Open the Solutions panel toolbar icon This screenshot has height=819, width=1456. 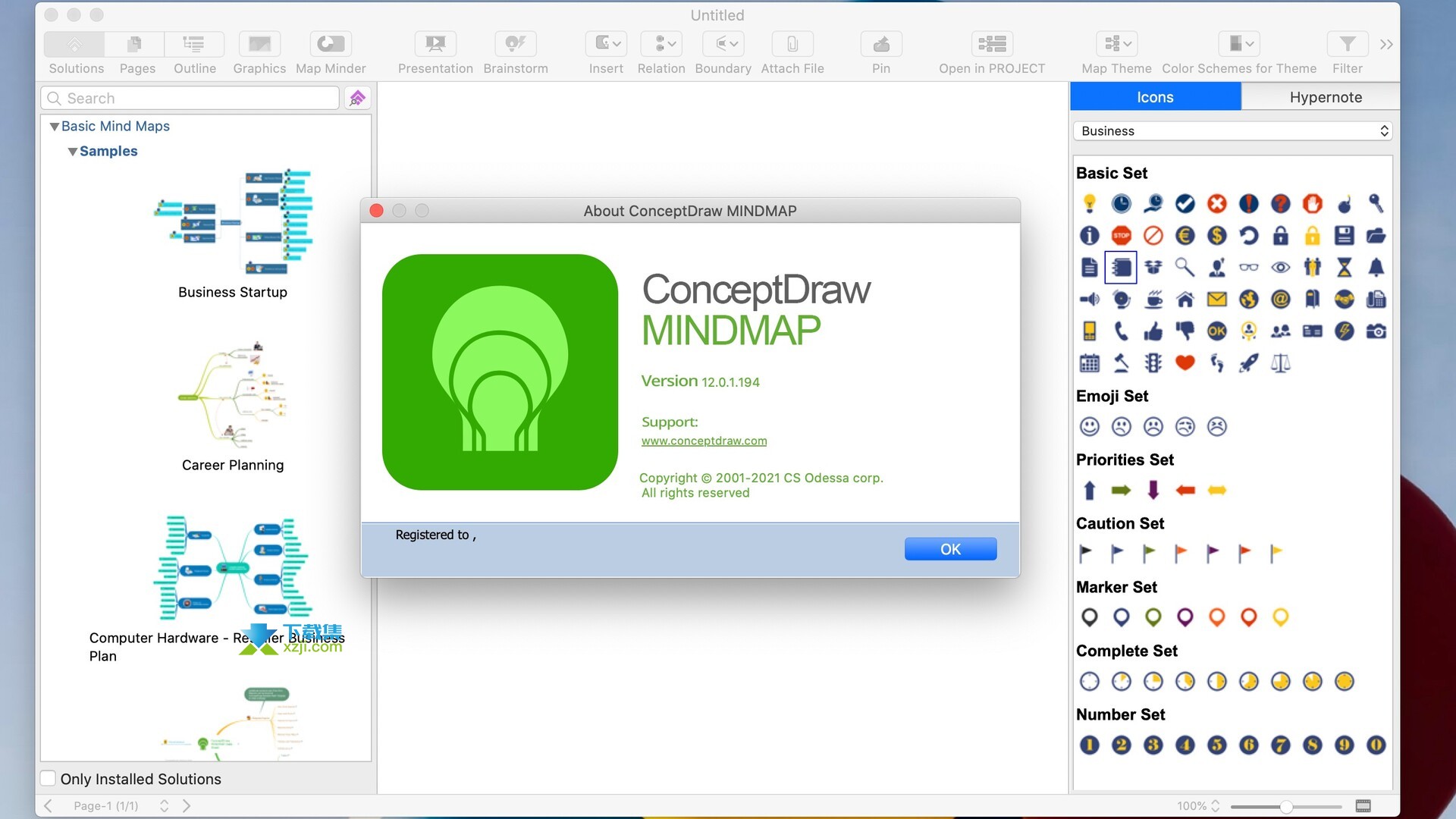click(x=75, y=44)
